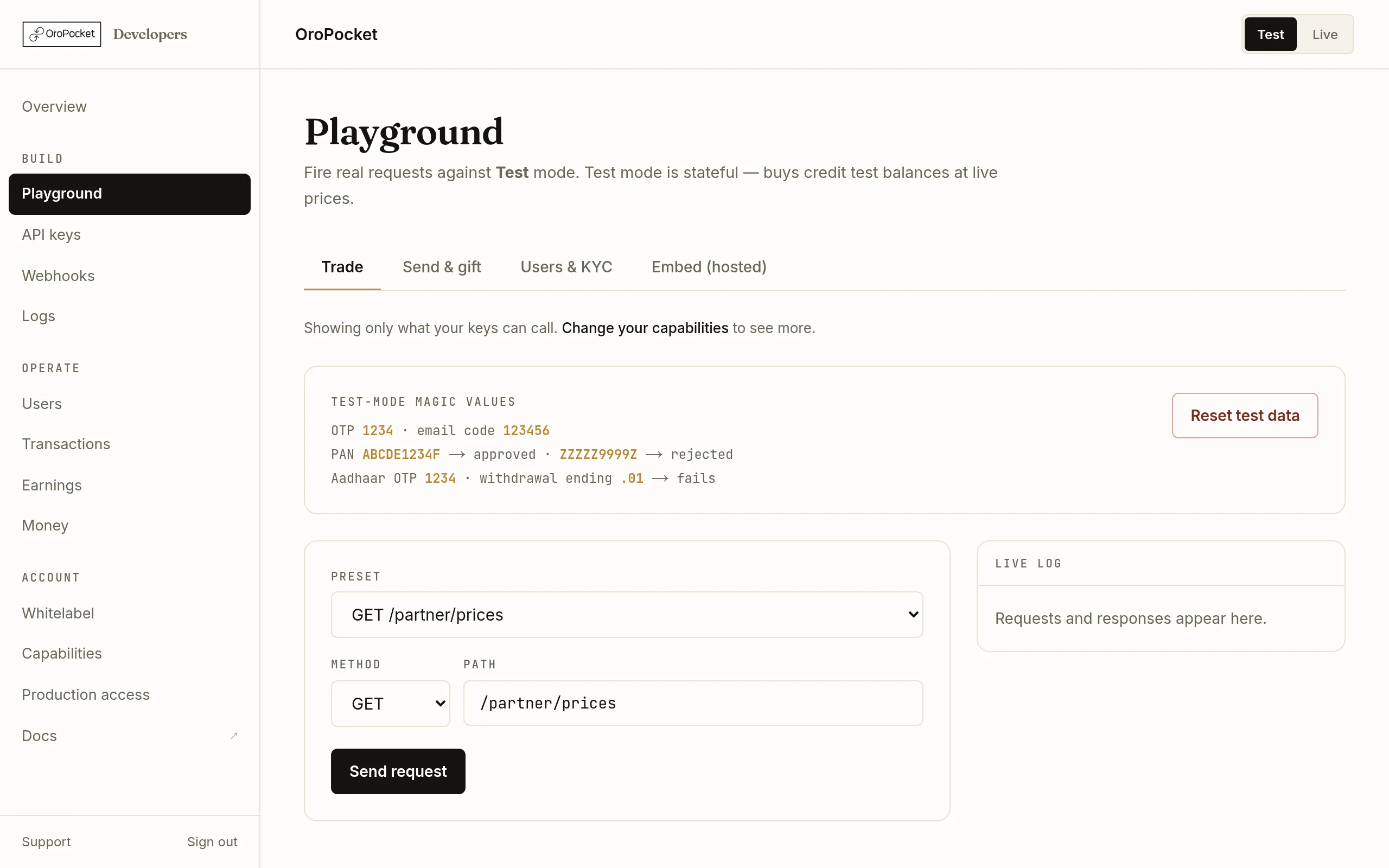Screen dimensions: 1389x868
Task: Open Money in the sidebar
Action: pyautogui.click(x=130, y=526)
